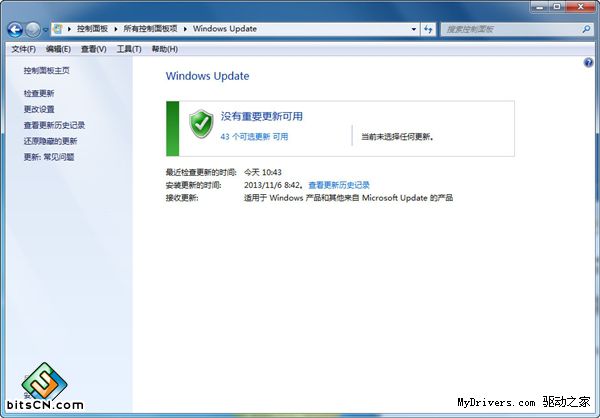The height and width of the screenshot is (418, 600).
Task: Expand the arrow after 控制面板 breadcrumb
Action: (x=116, y=29)
